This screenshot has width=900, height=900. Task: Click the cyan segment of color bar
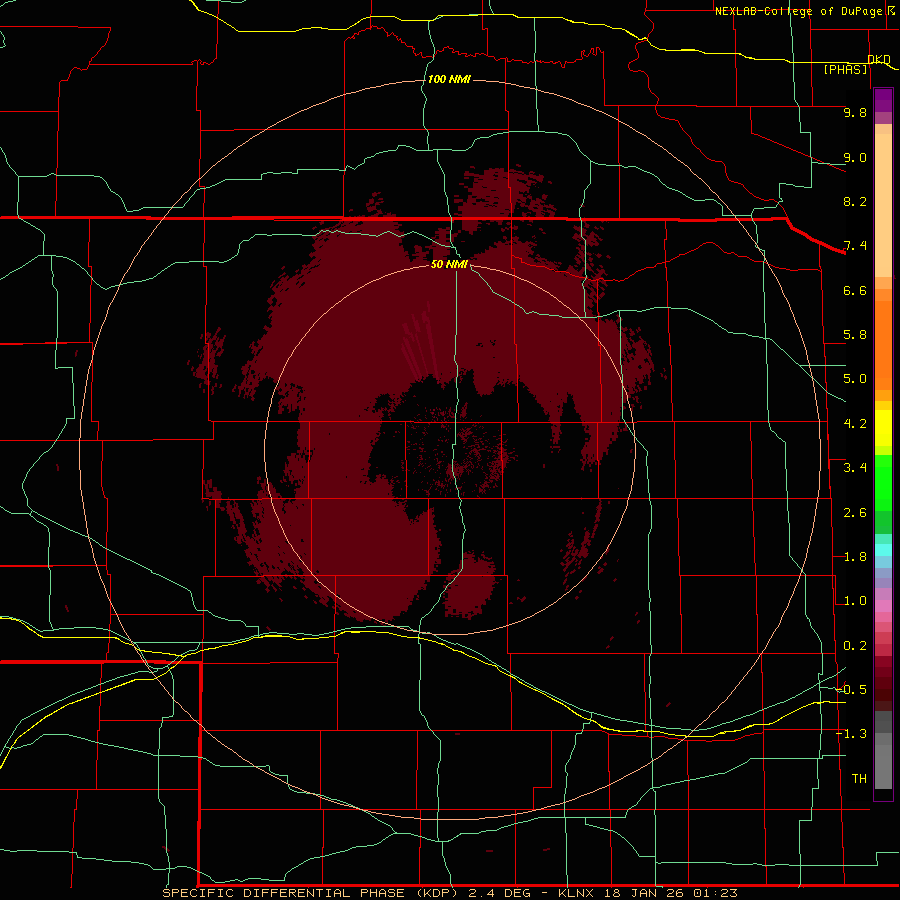tap(883, 550)
